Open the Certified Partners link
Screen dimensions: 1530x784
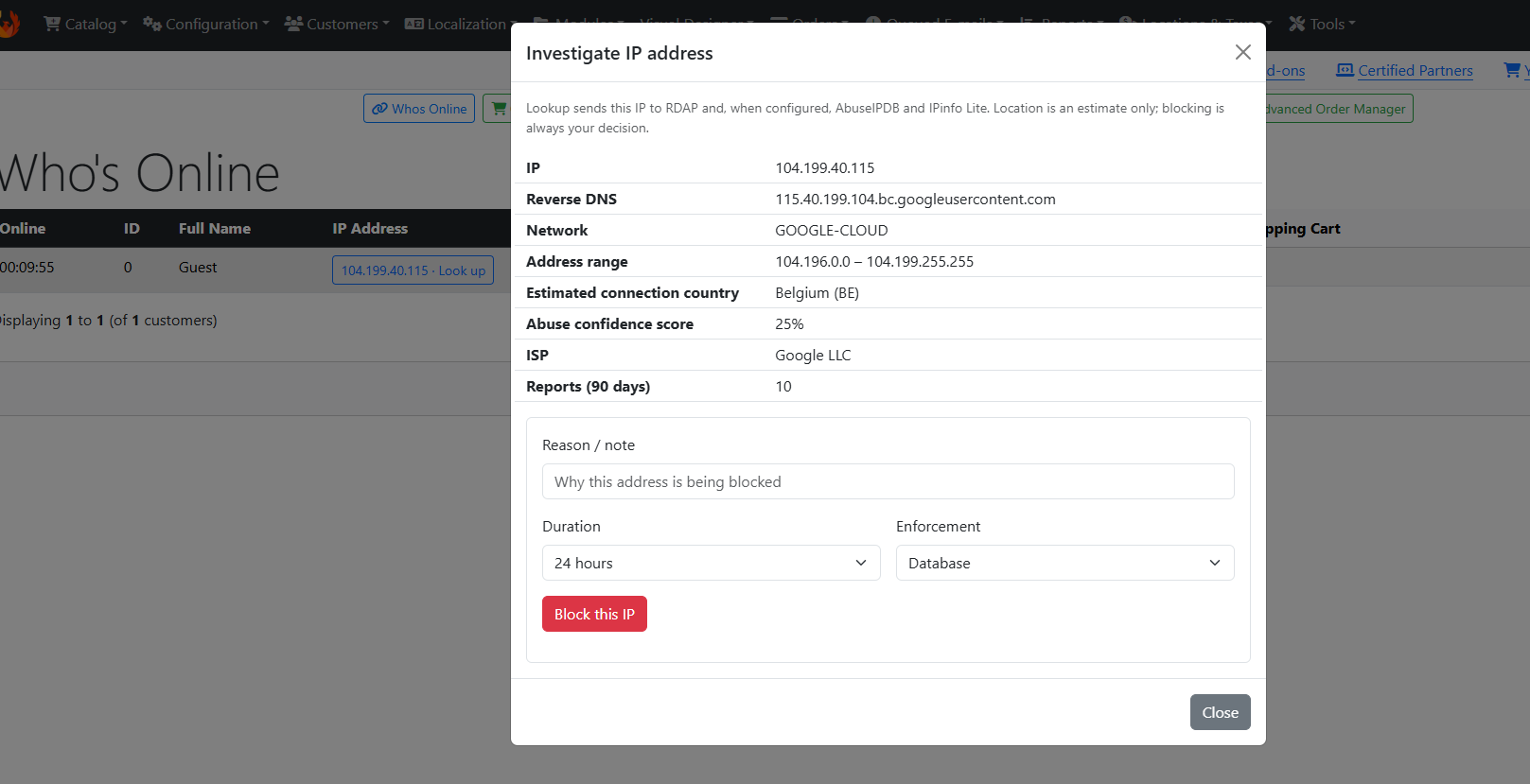[1404, 70]
